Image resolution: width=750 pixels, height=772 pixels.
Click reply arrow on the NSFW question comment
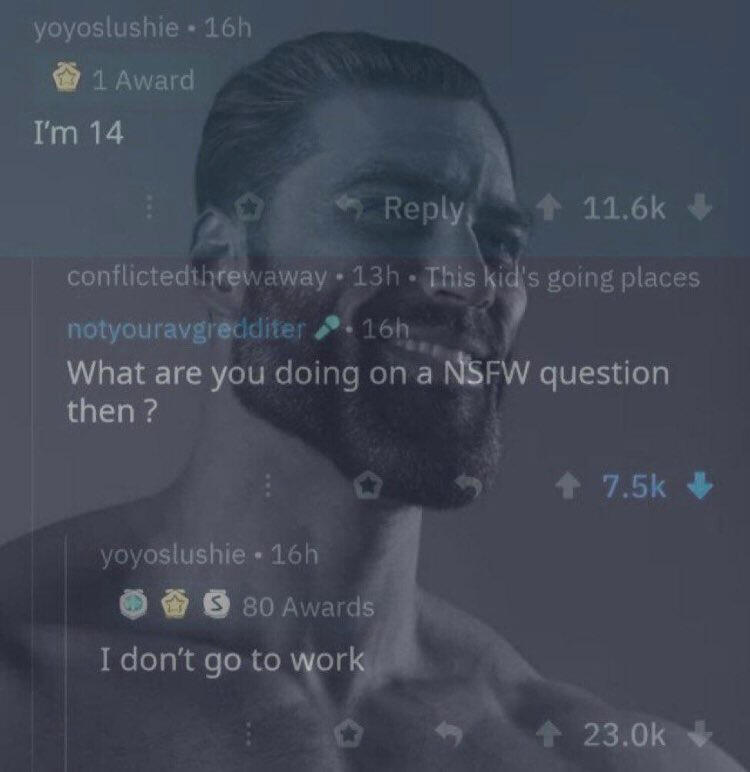point(468,486)
